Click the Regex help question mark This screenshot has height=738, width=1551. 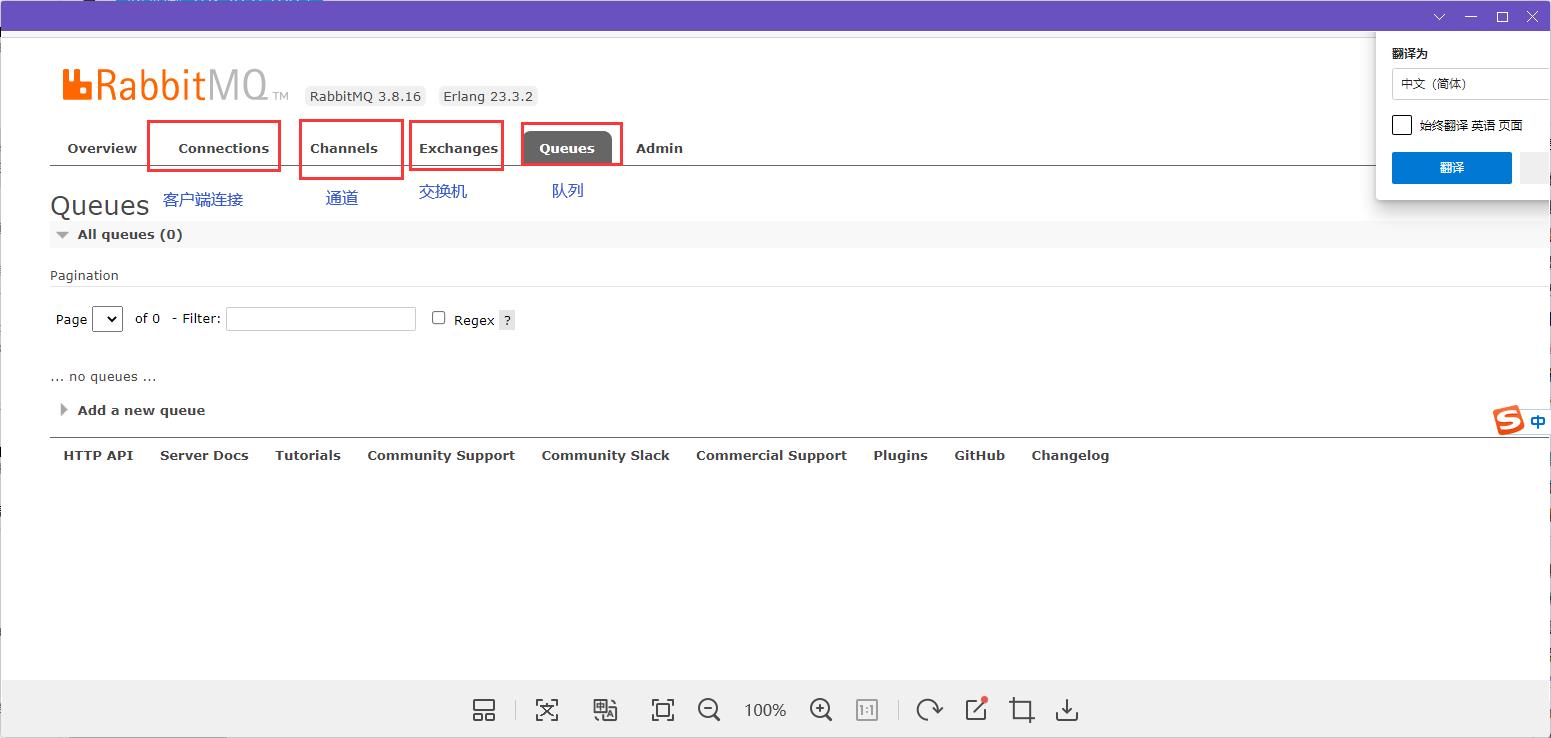point(507,320)
